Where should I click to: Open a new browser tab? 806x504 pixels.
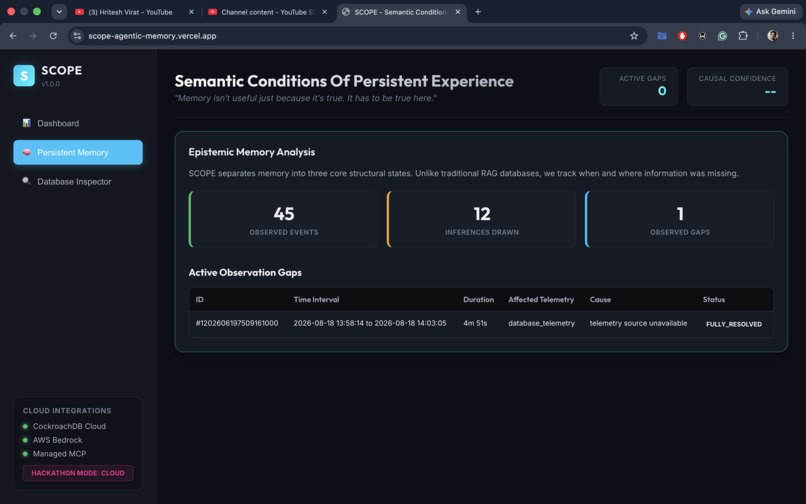478,12
